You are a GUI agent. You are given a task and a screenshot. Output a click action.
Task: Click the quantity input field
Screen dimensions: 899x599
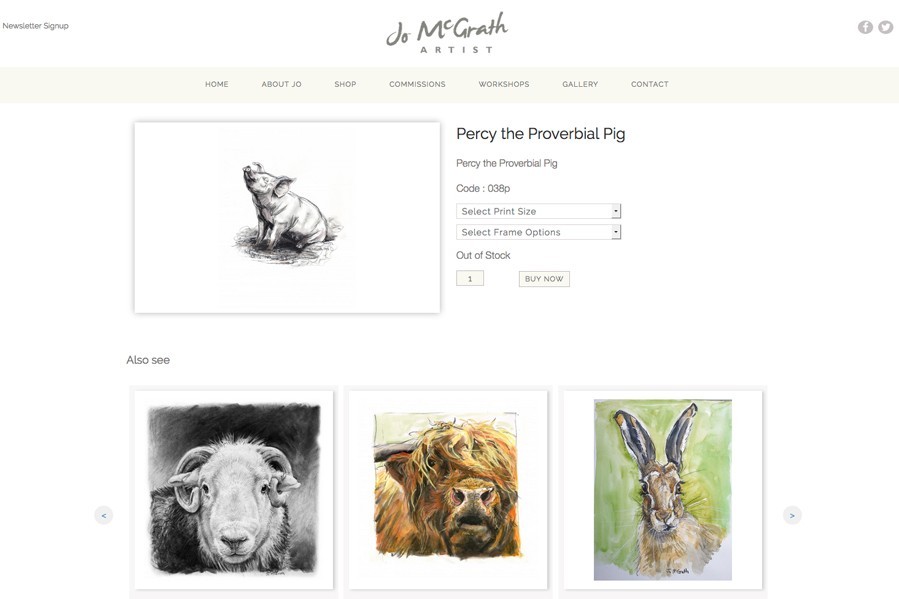(x=470, y=279)
